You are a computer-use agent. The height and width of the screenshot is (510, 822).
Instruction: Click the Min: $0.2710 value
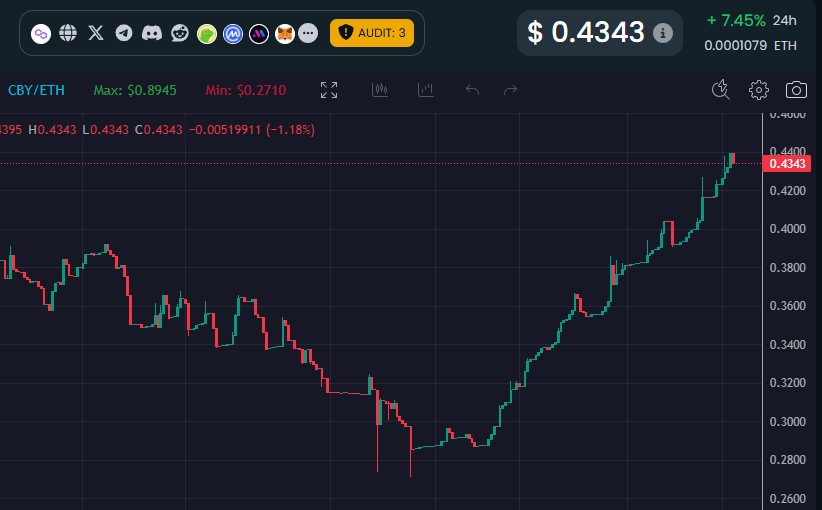pyautogui.click(x=246, y=90)
